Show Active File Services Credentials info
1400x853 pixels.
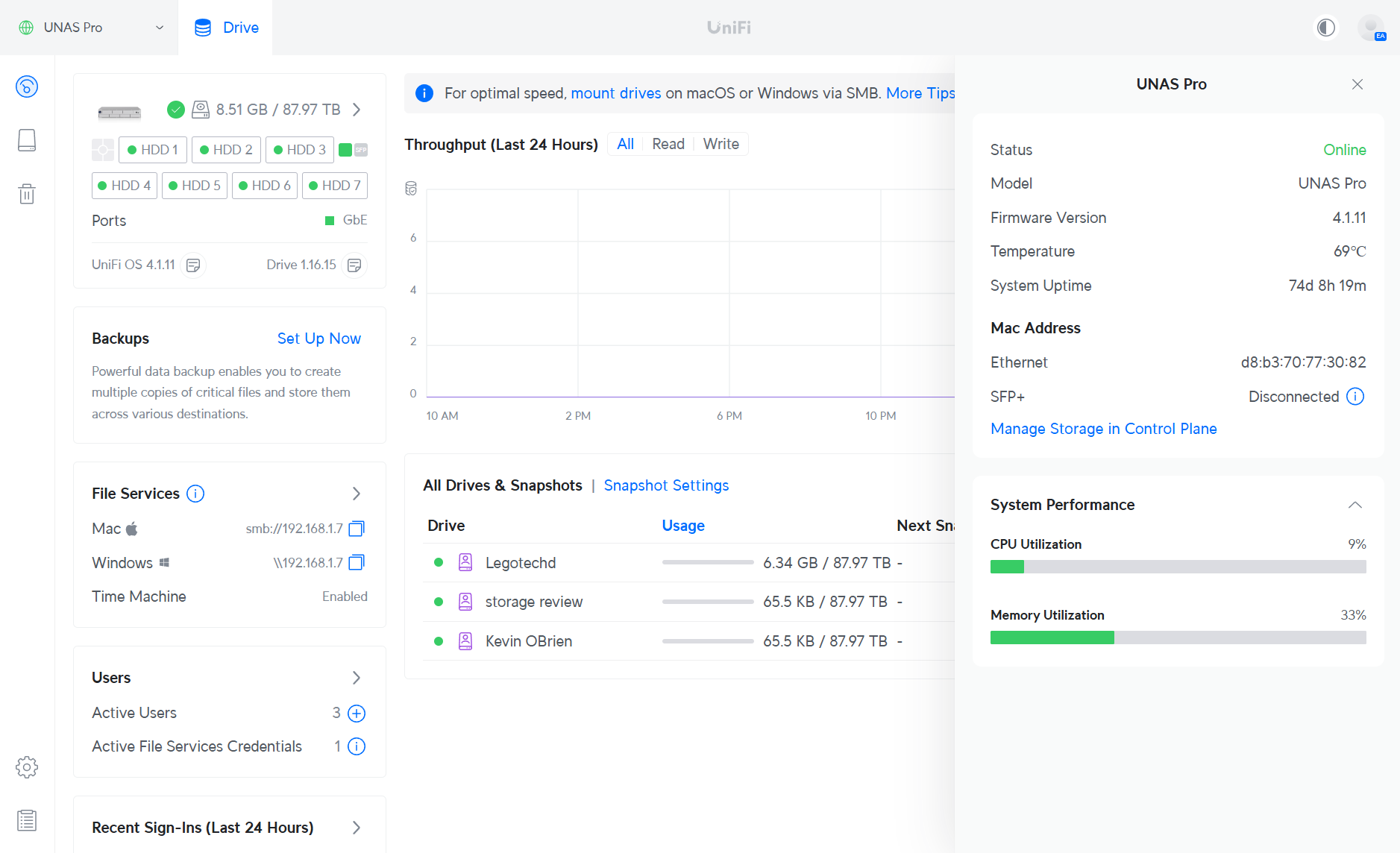(x=357, y=746)
